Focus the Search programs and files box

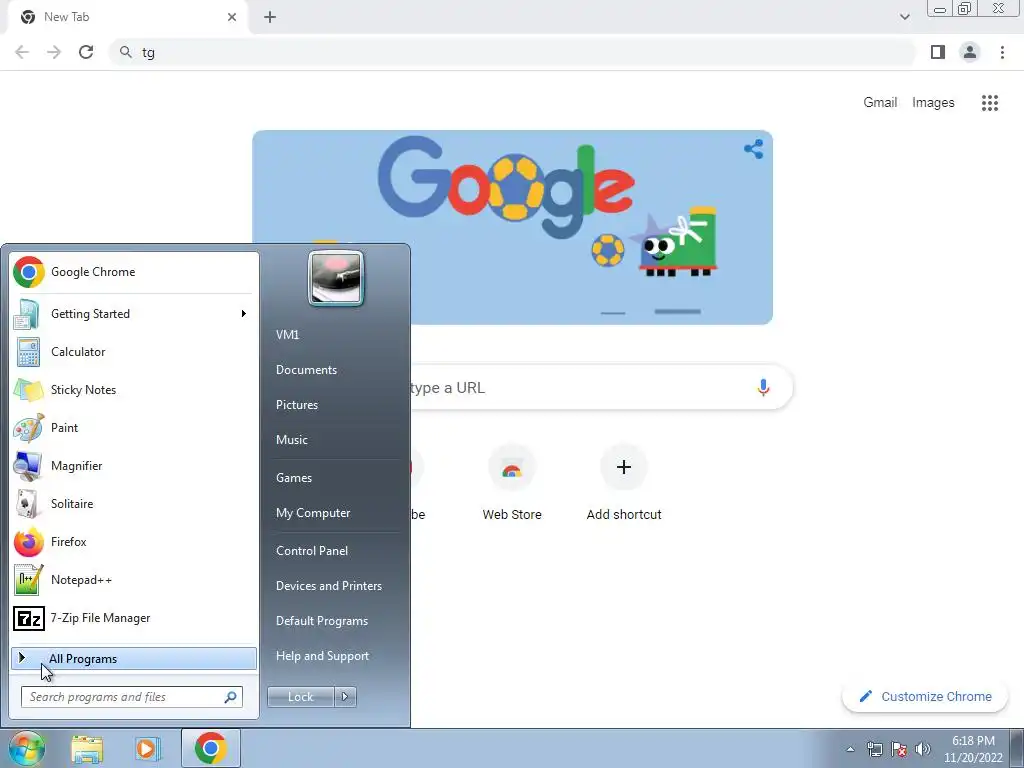tap(132, 697)
